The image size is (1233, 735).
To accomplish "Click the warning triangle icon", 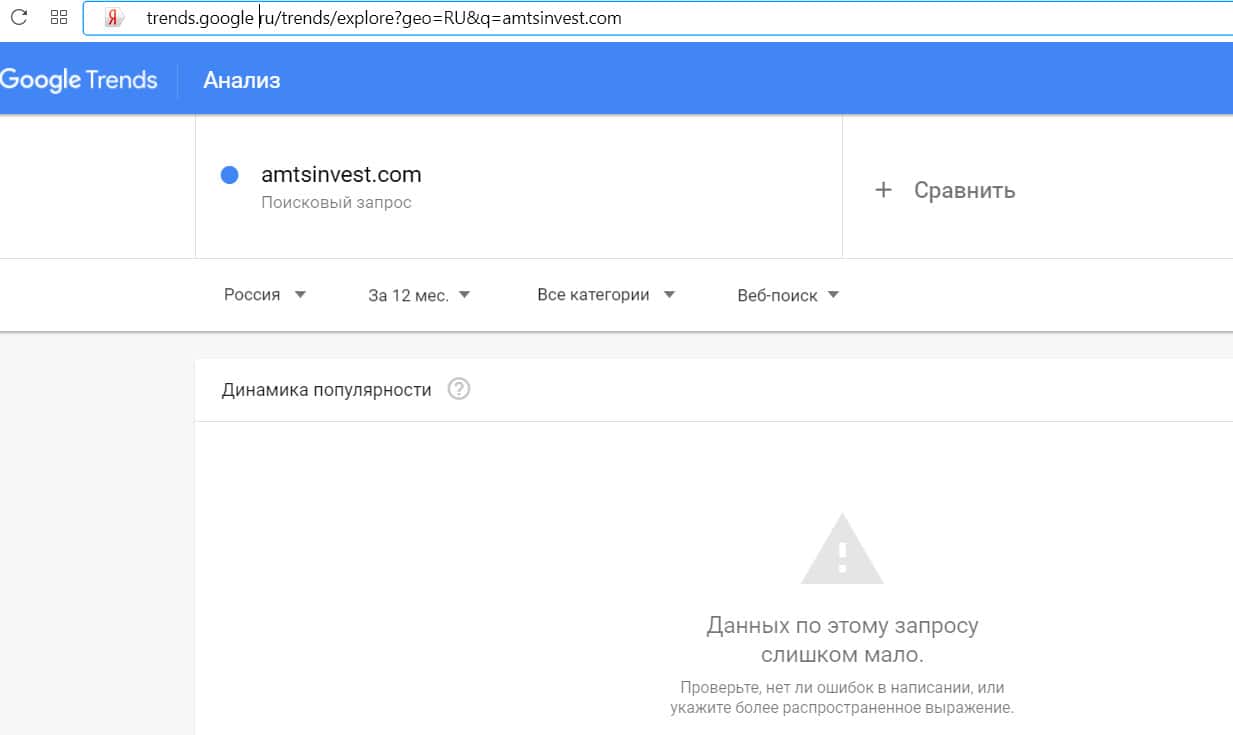I will [842, 550].
